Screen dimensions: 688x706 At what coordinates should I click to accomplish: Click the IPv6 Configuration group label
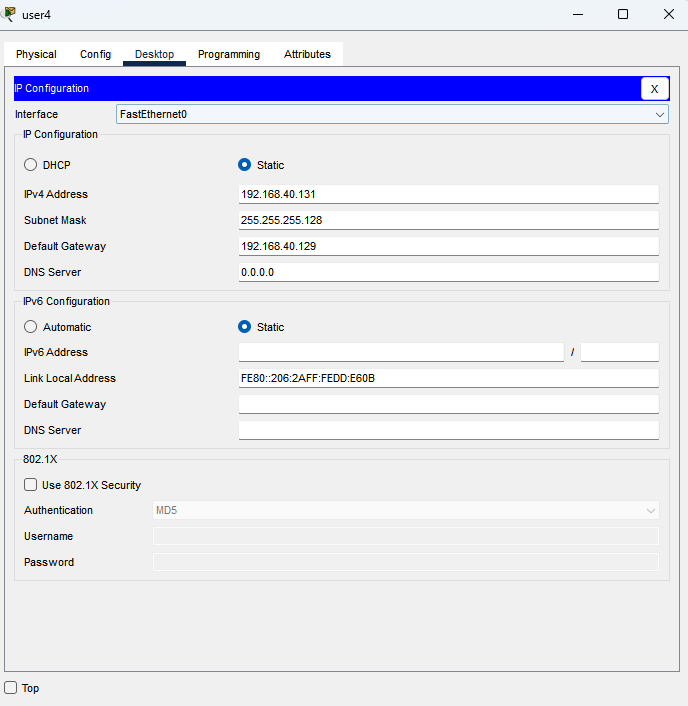point(66,301)
